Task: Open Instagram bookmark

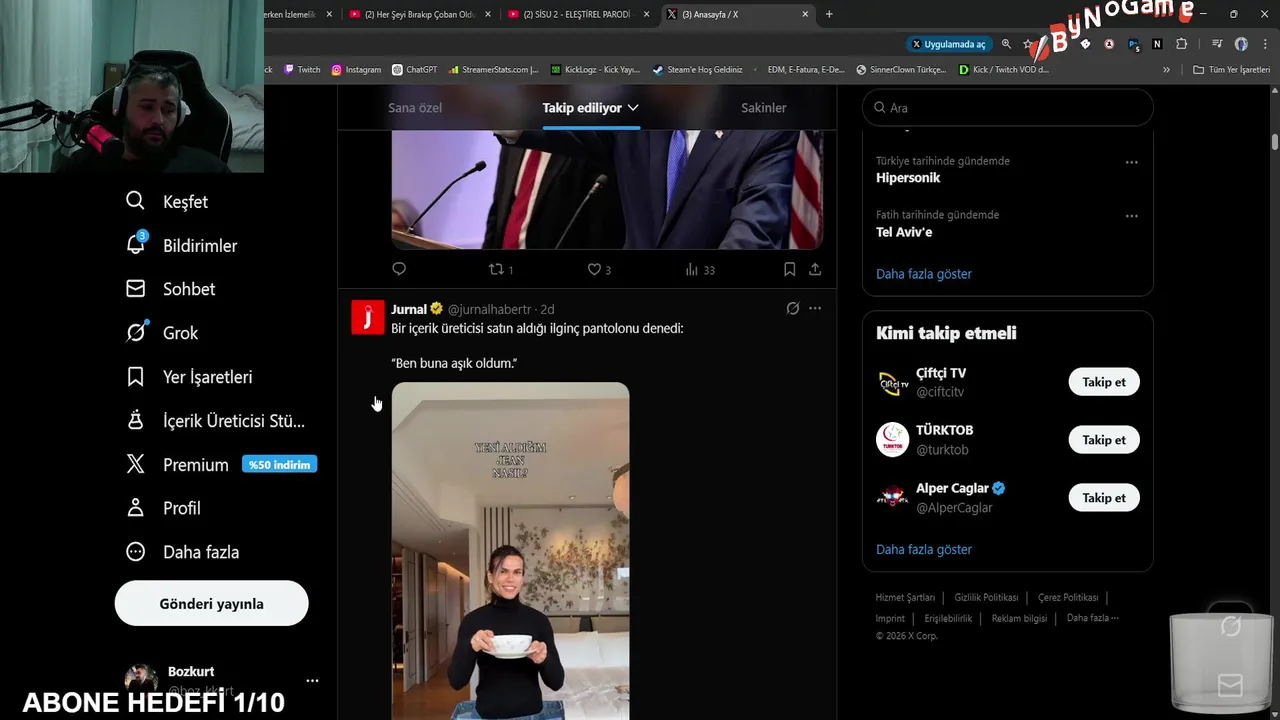Action: tap(356, 70)
